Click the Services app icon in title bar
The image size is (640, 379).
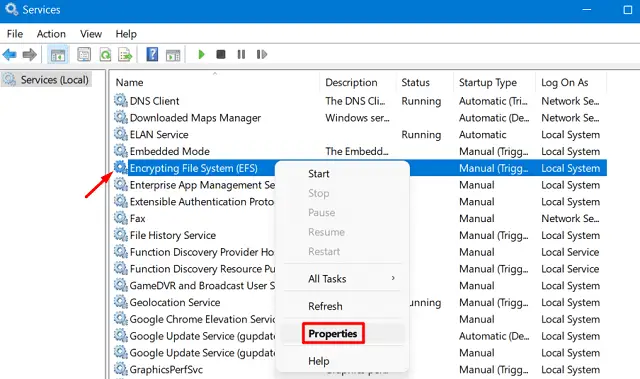(11, 9)
